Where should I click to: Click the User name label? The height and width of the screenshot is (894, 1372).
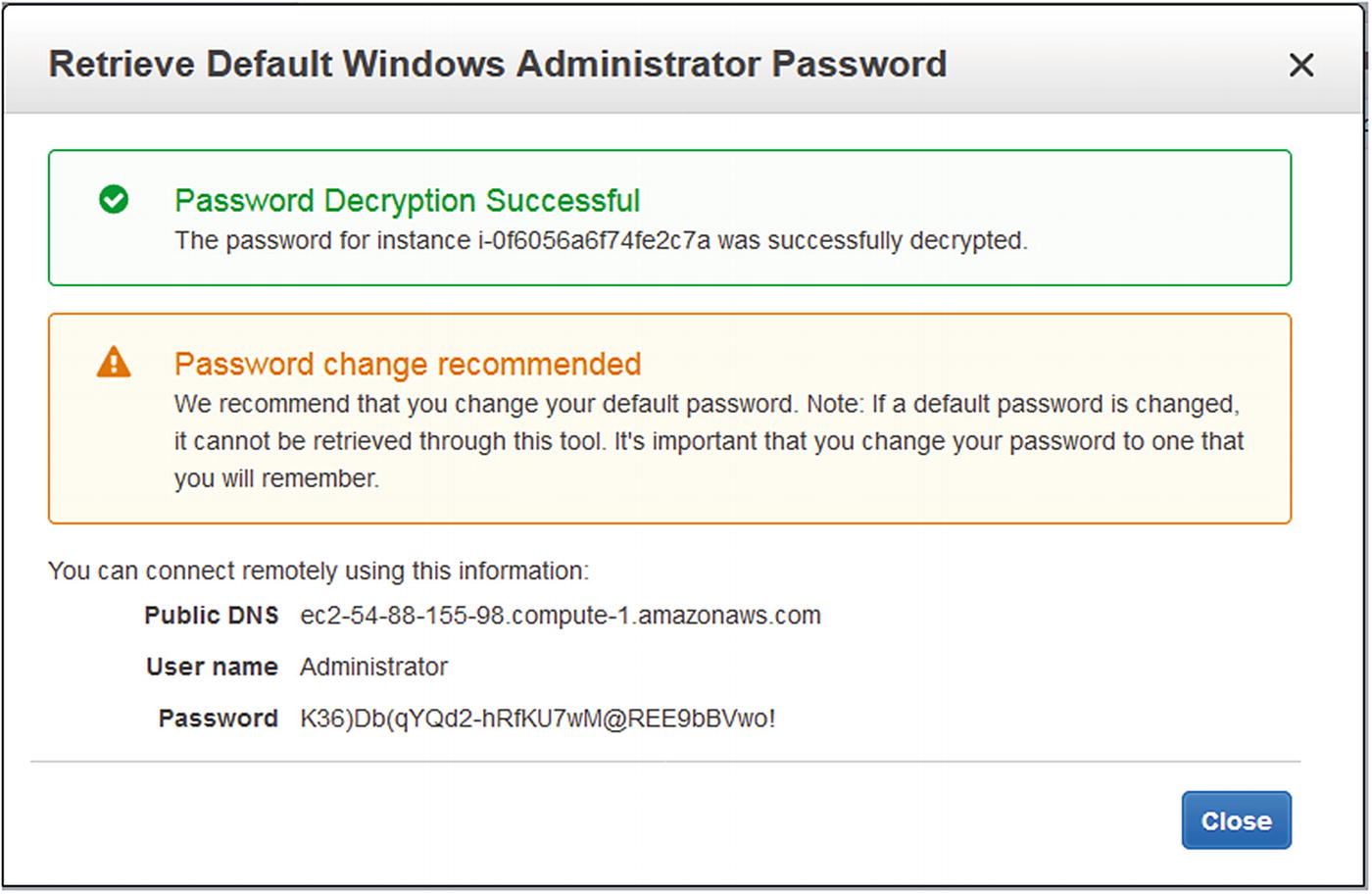(212, 667)
